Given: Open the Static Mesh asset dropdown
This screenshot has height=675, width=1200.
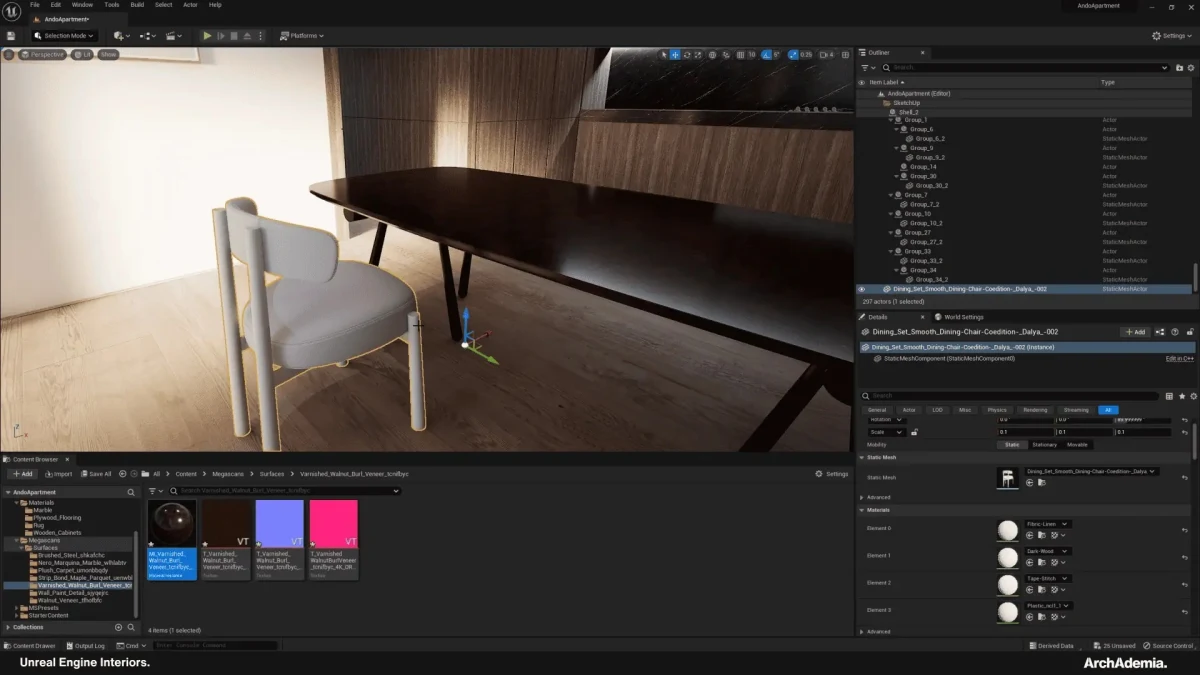Looking at the screenshot, I should click(x=1092, y=471).
